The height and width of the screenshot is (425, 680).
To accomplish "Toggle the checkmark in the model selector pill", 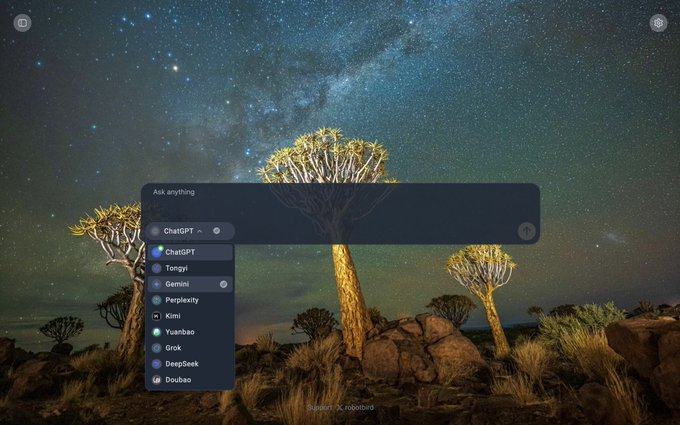I will (216, 231).
